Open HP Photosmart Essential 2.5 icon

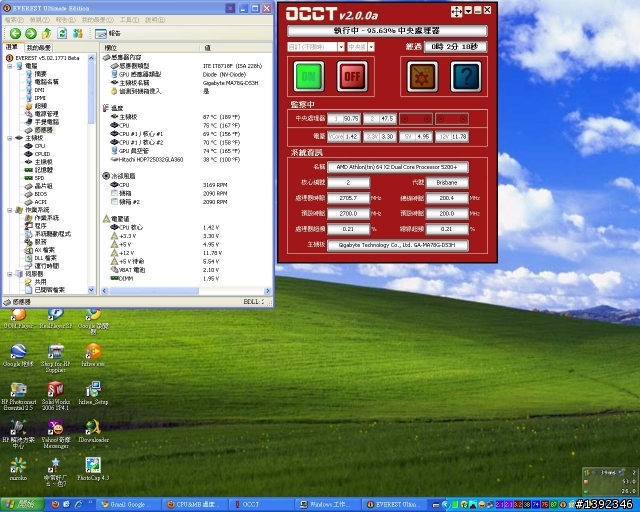click(x=18, y=396)
